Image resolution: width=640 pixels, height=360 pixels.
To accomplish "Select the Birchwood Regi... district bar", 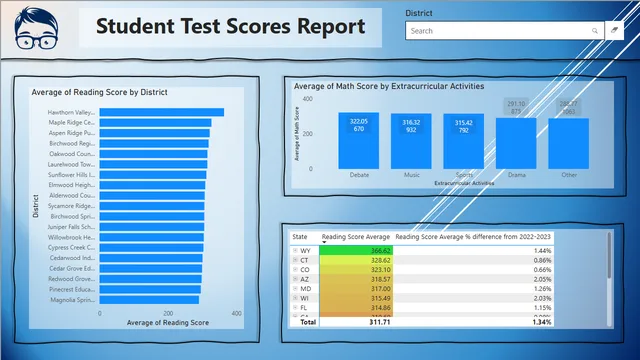I will pos(154,143).
